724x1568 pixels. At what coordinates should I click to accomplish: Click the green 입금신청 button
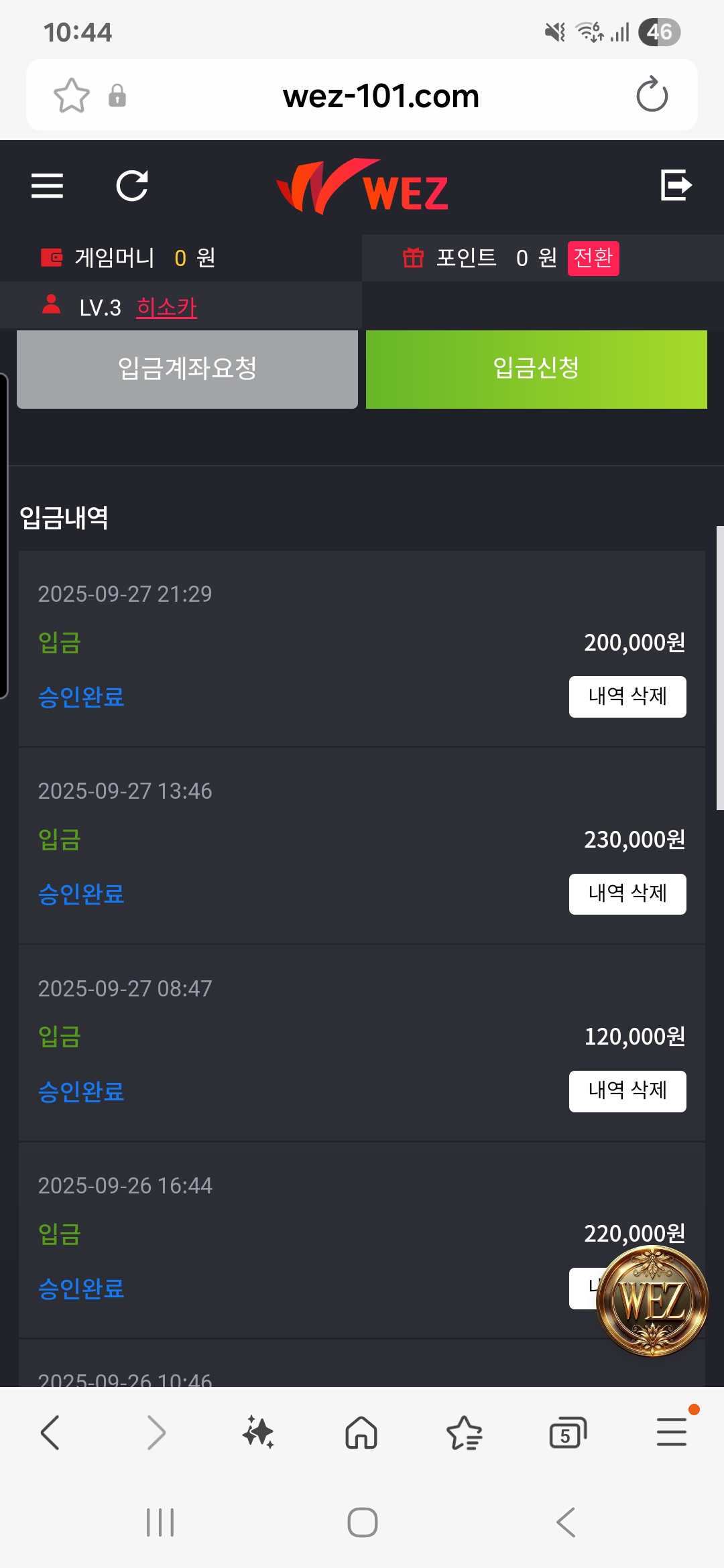point(536,369)
